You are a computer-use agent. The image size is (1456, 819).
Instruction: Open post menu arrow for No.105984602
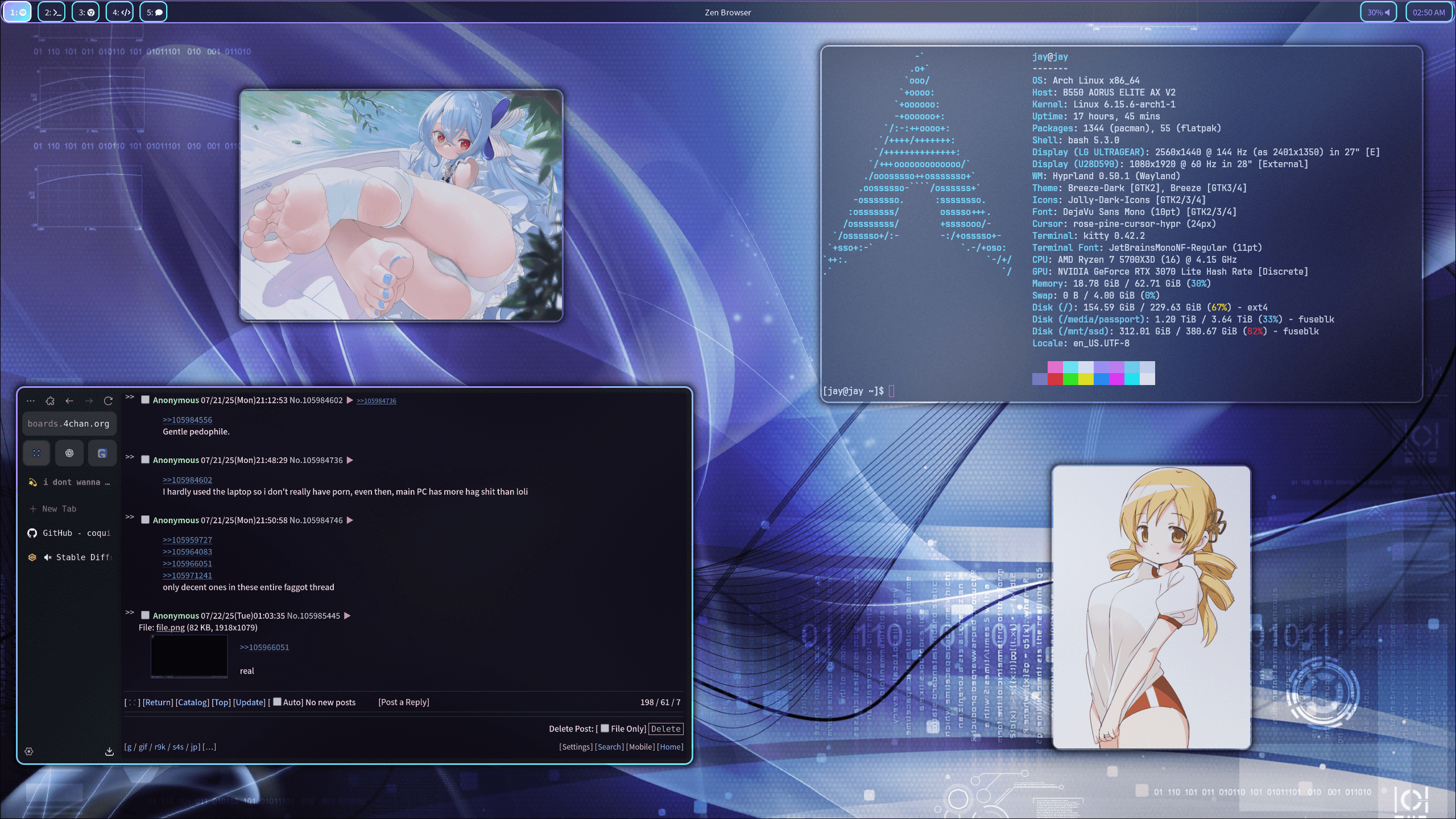tap(350, 400)
